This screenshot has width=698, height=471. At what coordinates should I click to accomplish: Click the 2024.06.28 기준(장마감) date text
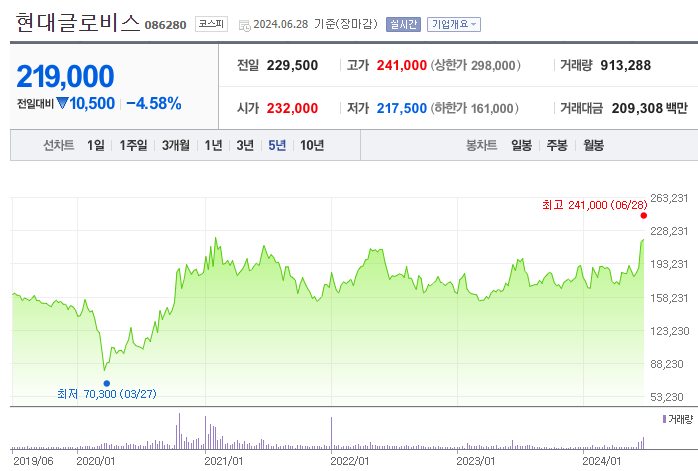[x=315, y=24]
